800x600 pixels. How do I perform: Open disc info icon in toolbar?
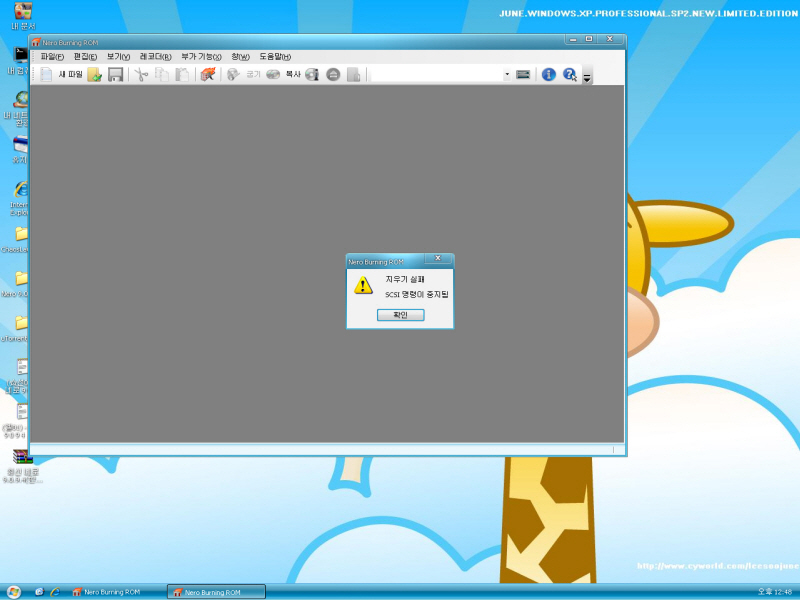pyautogui.click(x=312, y=74)
